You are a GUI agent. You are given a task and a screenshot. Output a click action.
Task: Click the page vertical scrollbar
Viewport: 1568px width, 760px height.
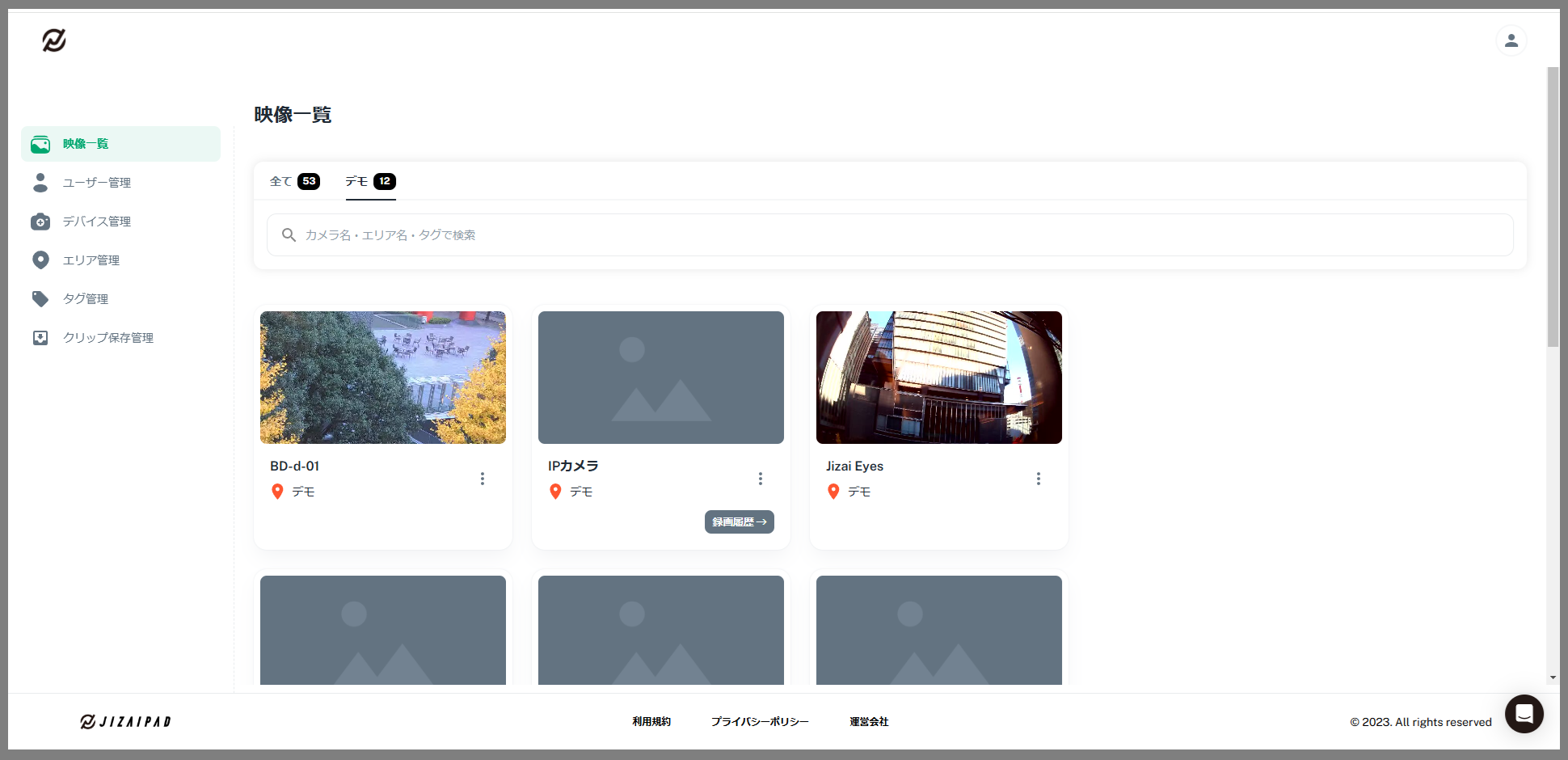point(1553,207)
